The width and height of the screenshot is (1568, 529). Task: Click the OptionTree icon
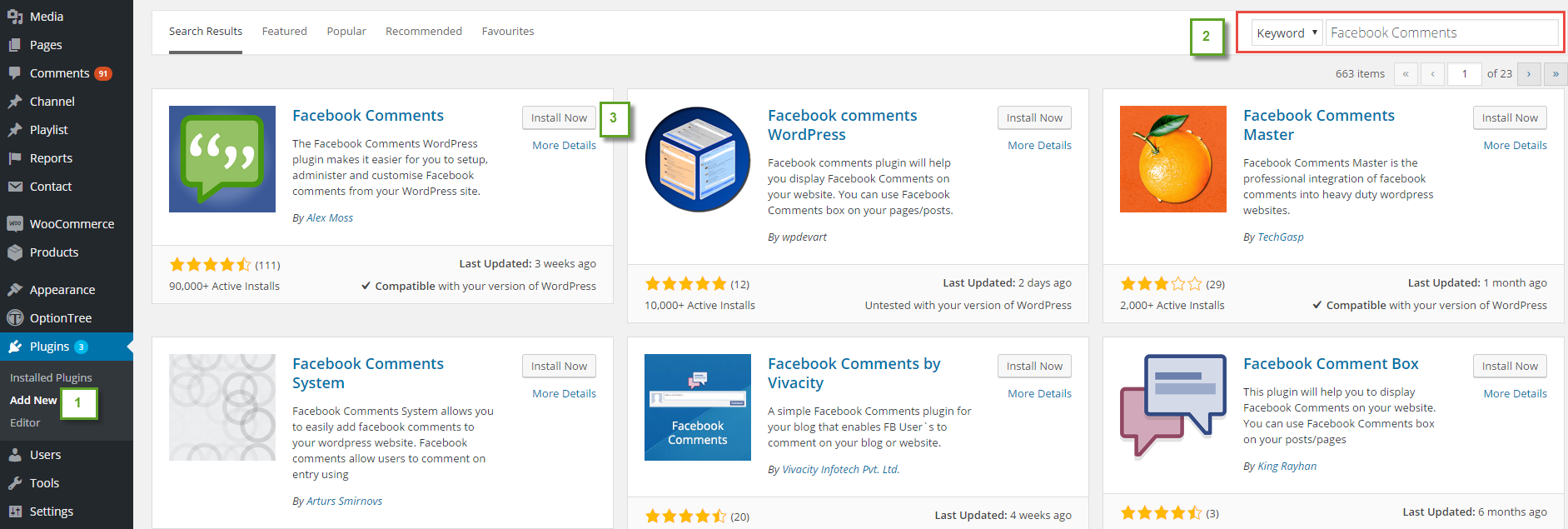pos(15,318)
